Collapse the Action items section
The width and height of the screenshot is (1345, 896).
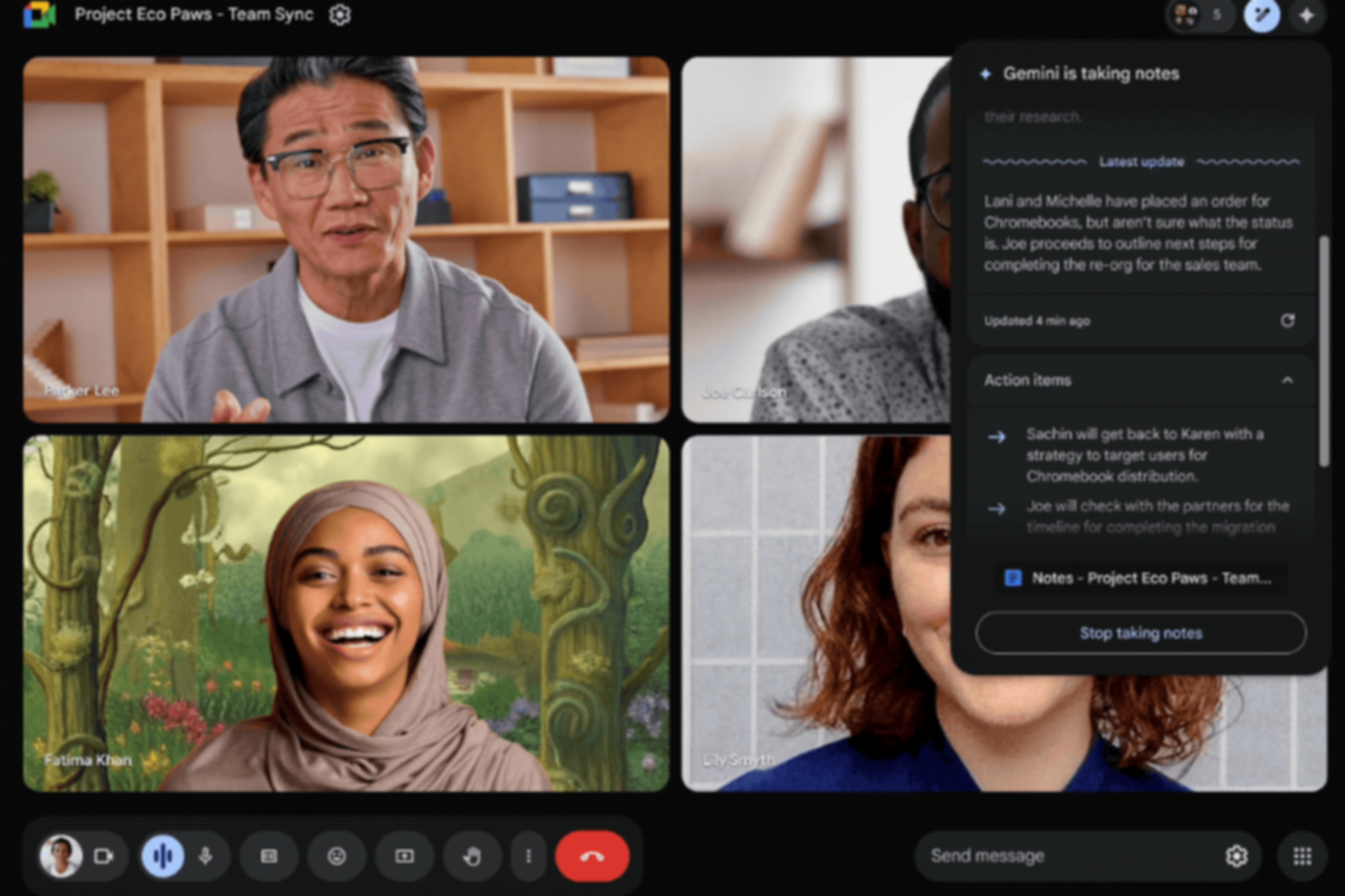click(1287, 380)
